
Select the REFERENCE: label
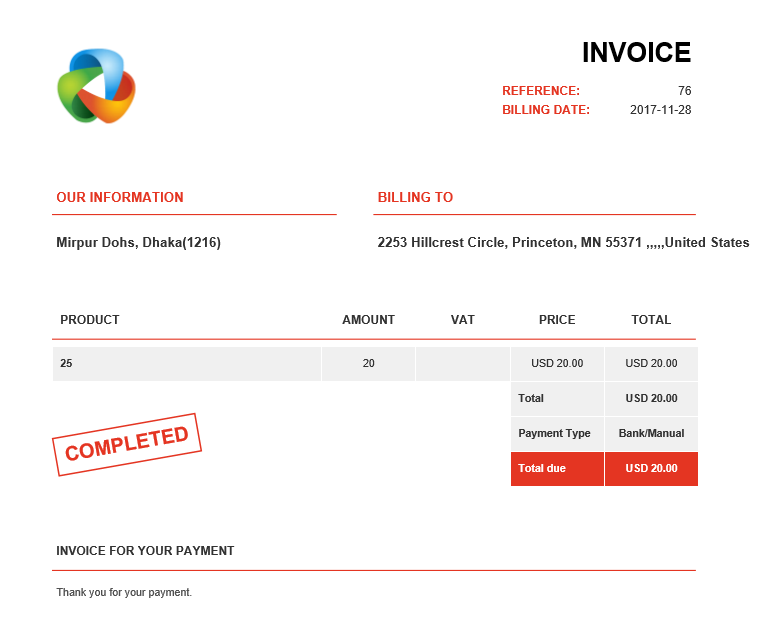540,91
